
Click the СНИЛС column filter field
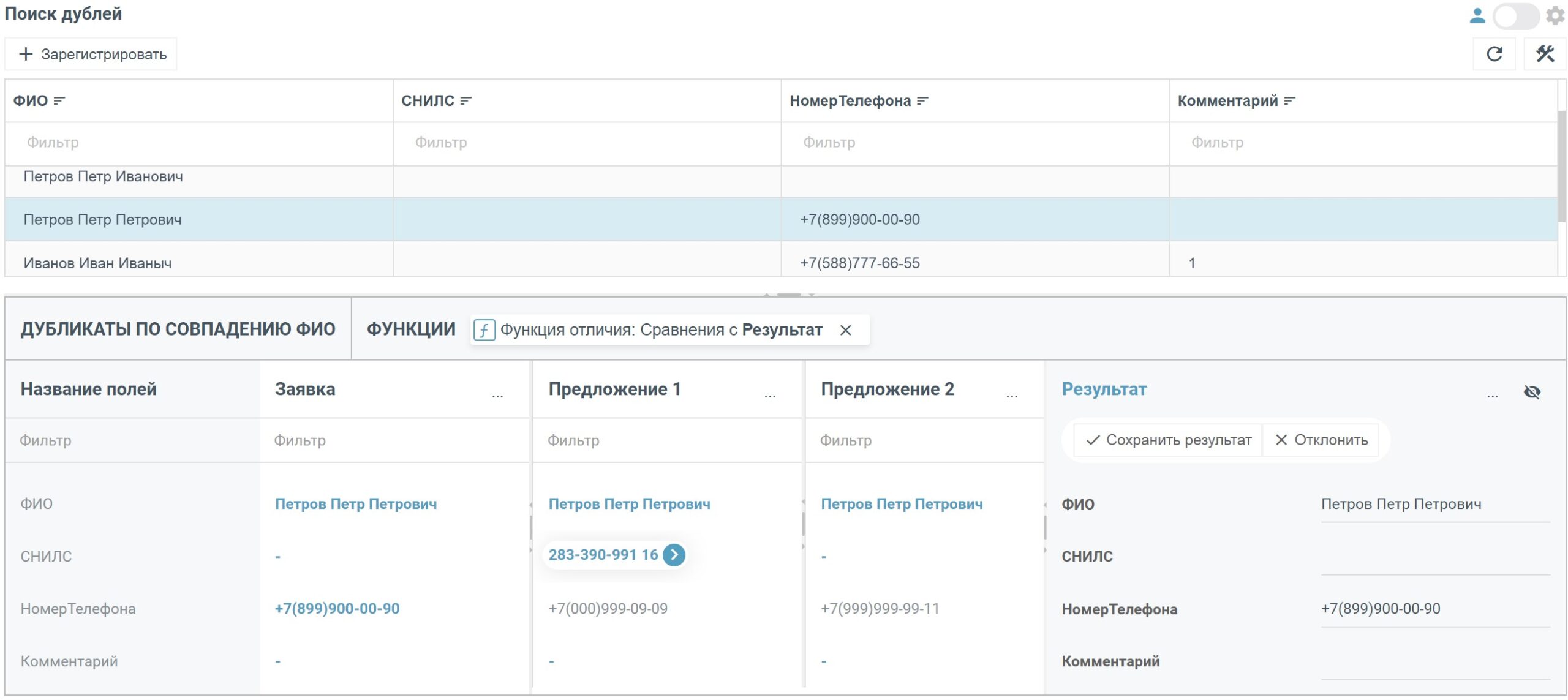[587, 143]
